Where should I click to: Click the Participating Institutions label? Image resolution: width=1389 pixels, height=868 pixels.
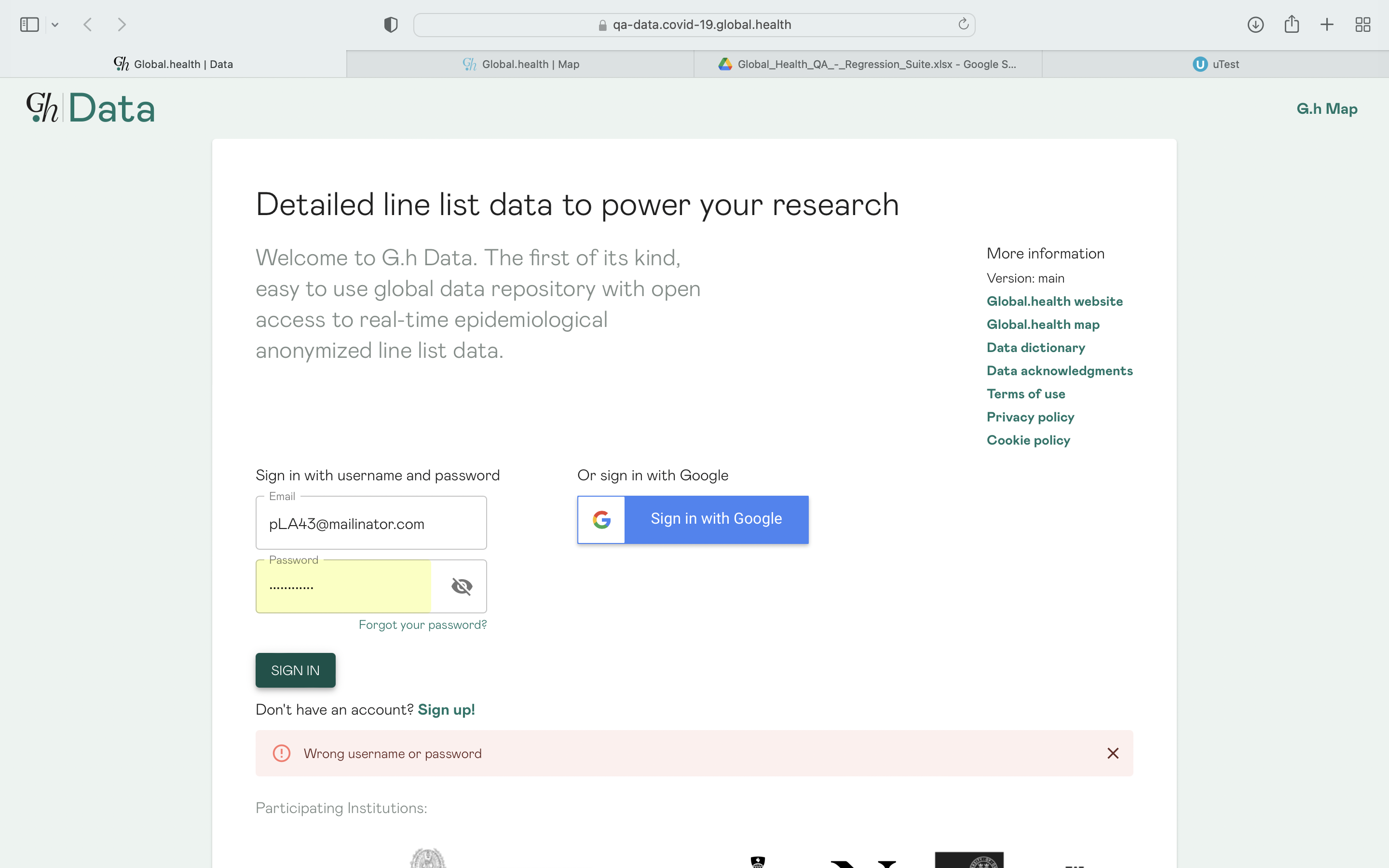pyautogui.click(x=341, y=808)
